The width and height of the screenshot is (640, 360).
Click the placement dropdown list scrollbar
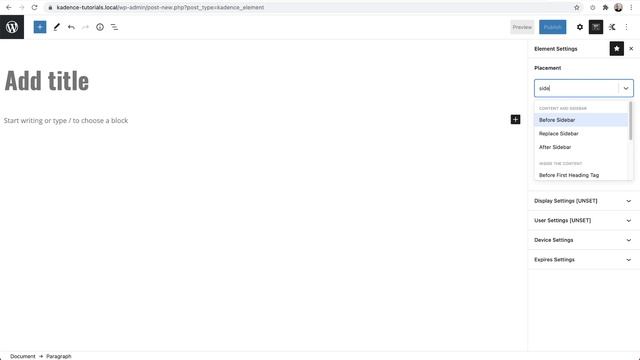(x=631, y=121)
